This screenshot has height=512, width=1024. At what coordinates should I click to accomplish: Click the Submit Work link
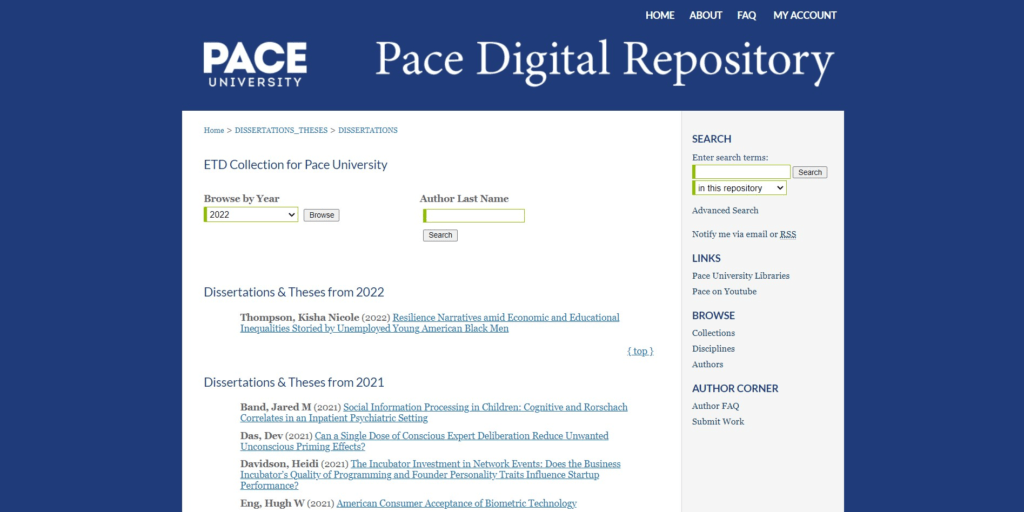pos(718,422)
